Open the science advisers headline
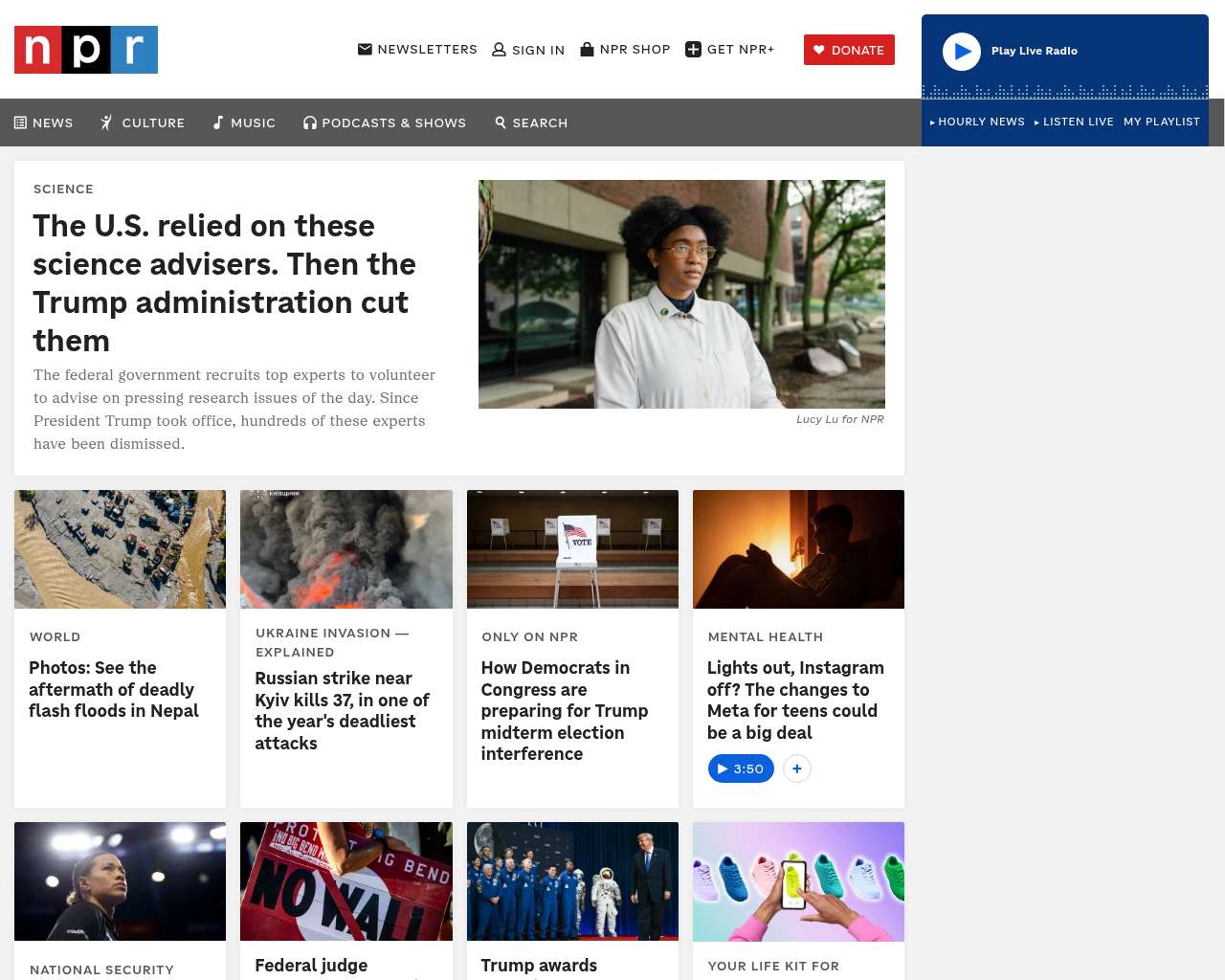This screenshot has height=980, width=1225. click(x=225, y=283)
